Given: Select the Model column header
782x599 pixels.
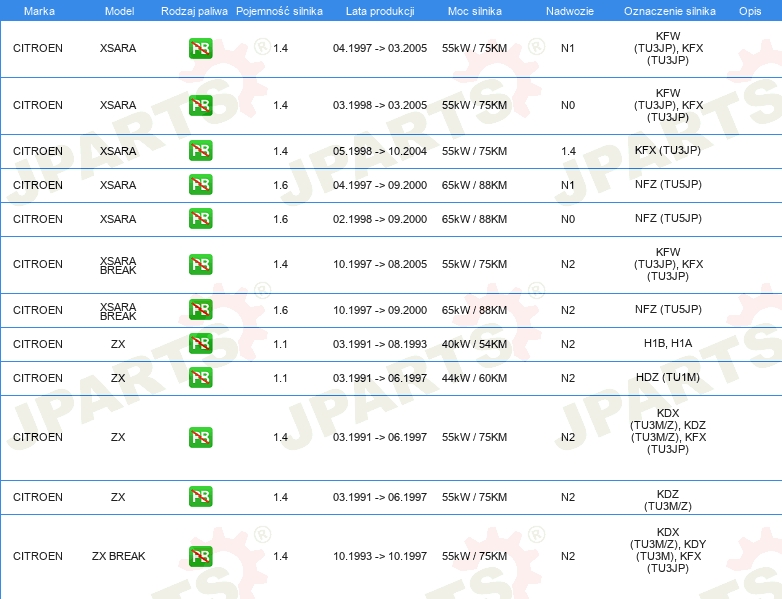Looking at the screenshot, I should pyautogui.click(x=119, y=11).
